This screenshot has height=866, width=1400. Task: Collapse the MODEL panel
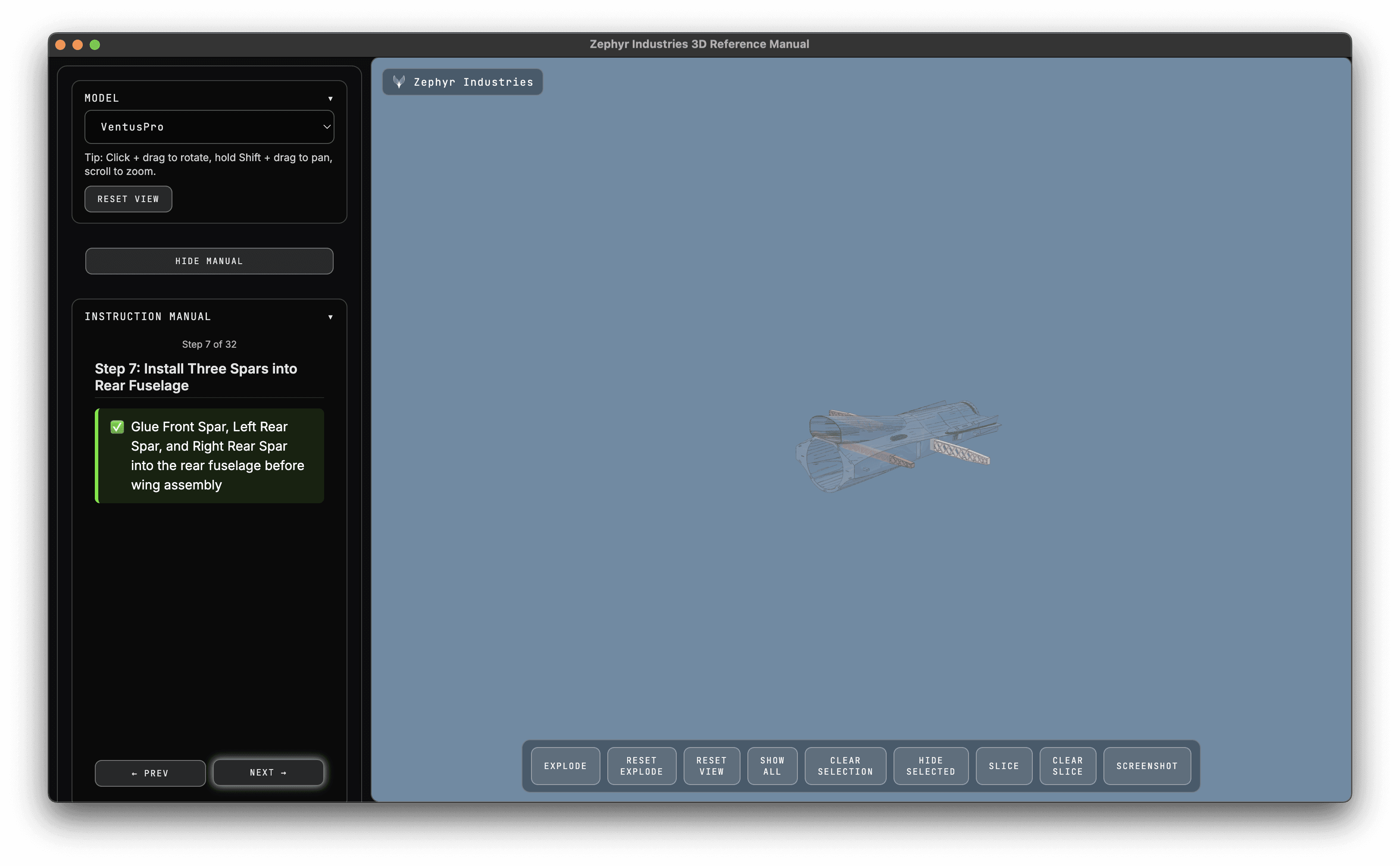tap(331, 98)
